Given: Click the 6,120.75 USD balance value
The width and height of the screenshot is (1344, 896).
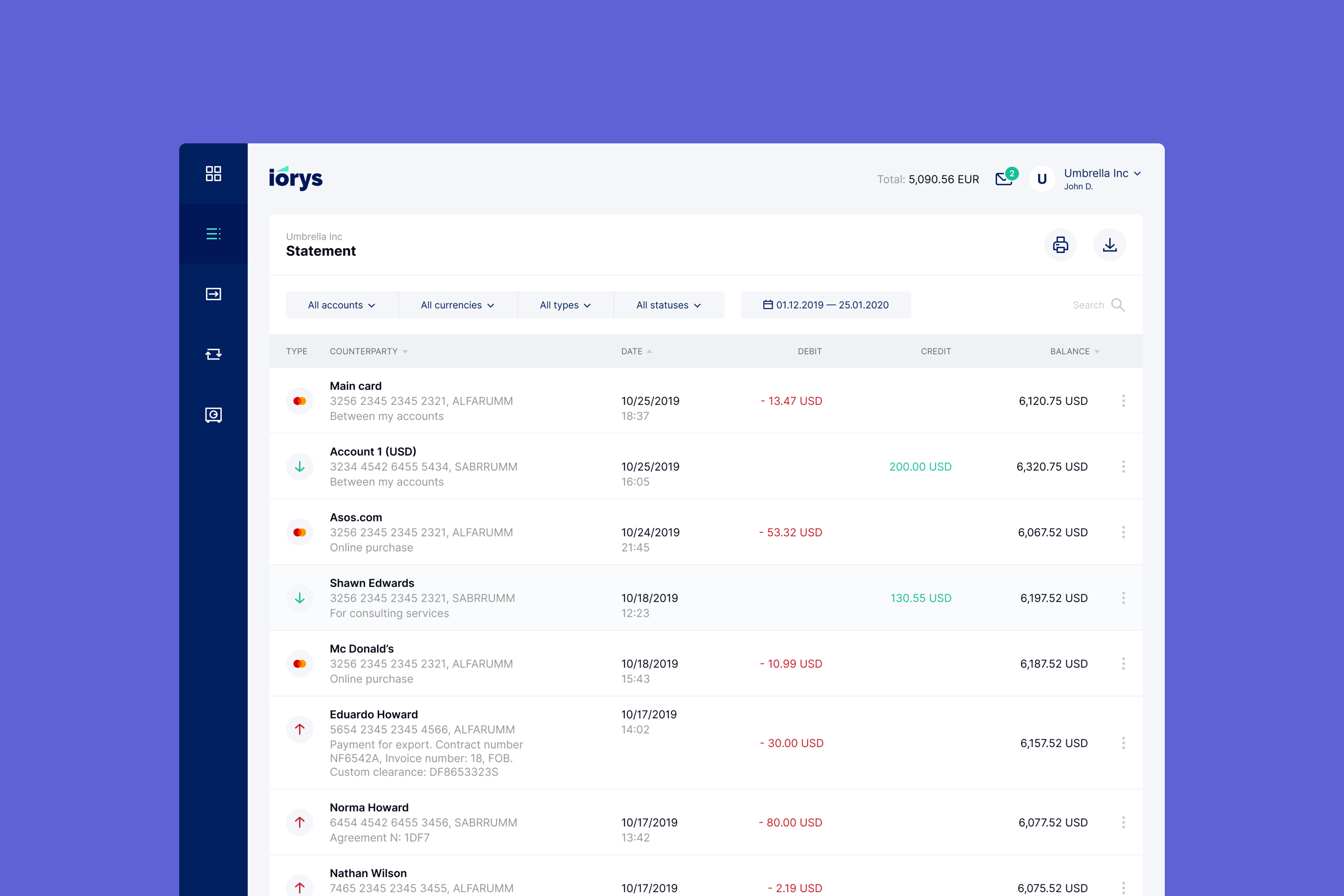Looking at the screenshot, I should tap(1053, 400).
